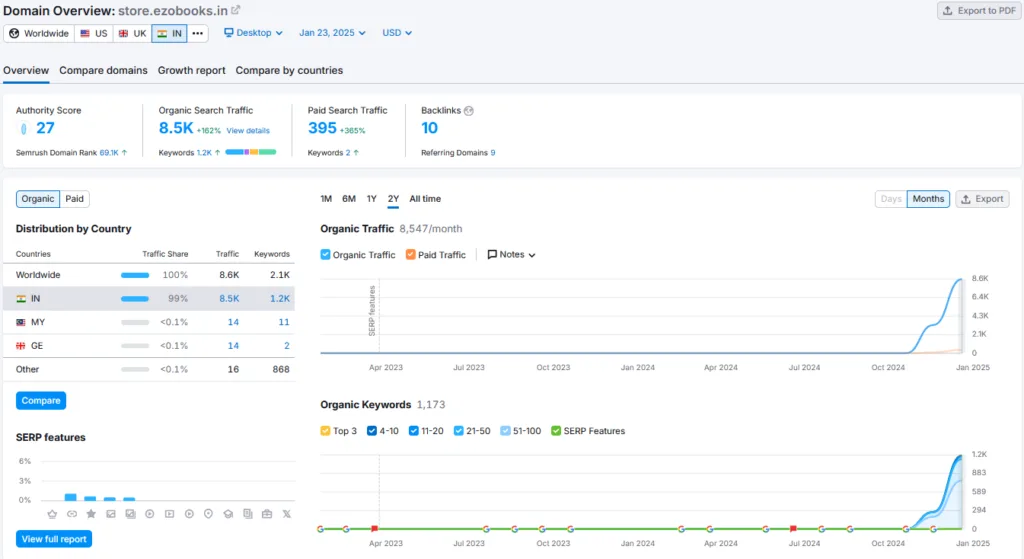Click the knowledge panel graduation cap icon
Viewport: 1024px width, 559px height.
pos(228,514)
